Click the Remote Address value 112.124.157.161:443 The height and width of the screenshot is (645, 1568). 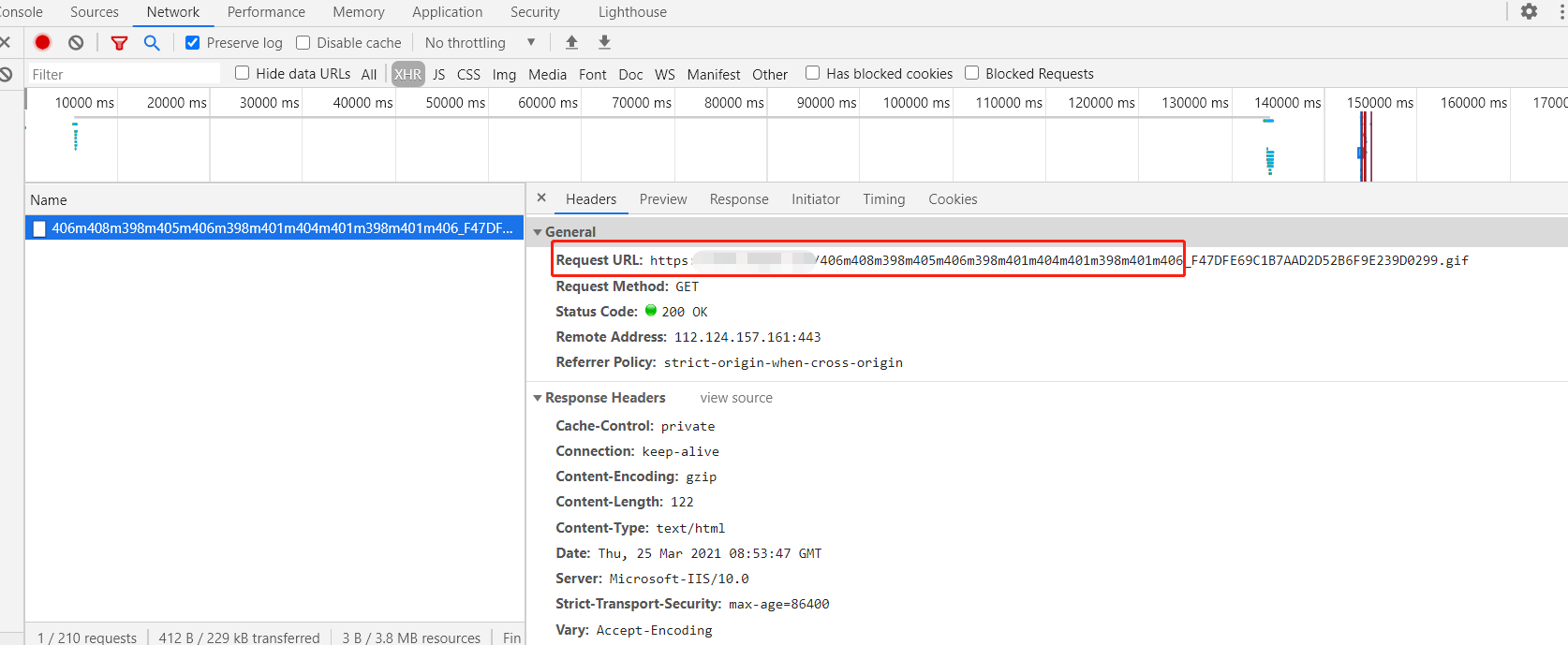pyautogui.click(x=747, y=337)
